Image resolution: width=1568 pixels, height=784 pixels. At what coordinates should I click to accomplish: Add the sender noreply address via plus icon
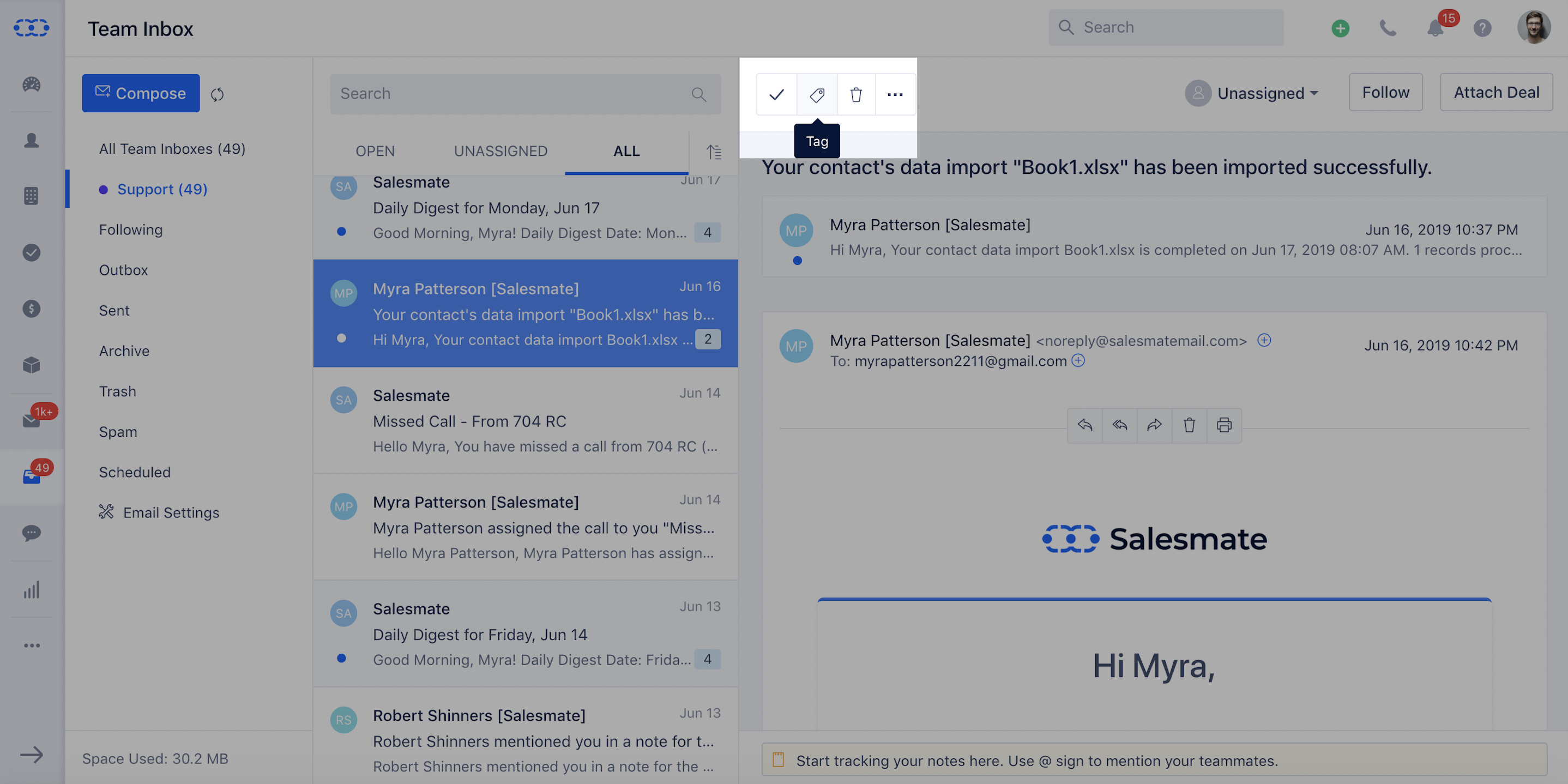point(1264,340)
